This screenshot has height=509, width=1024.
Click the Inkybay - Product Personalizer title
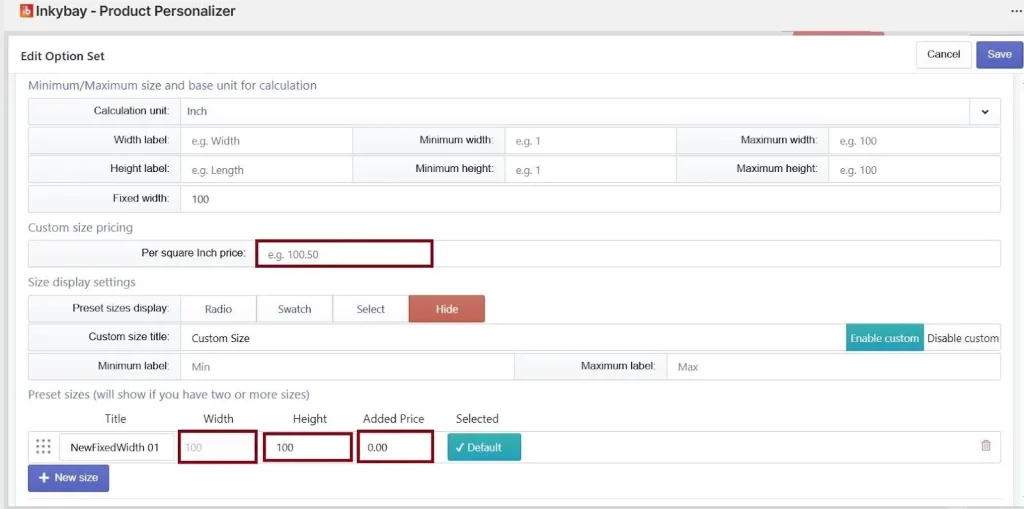coord(136,11)
